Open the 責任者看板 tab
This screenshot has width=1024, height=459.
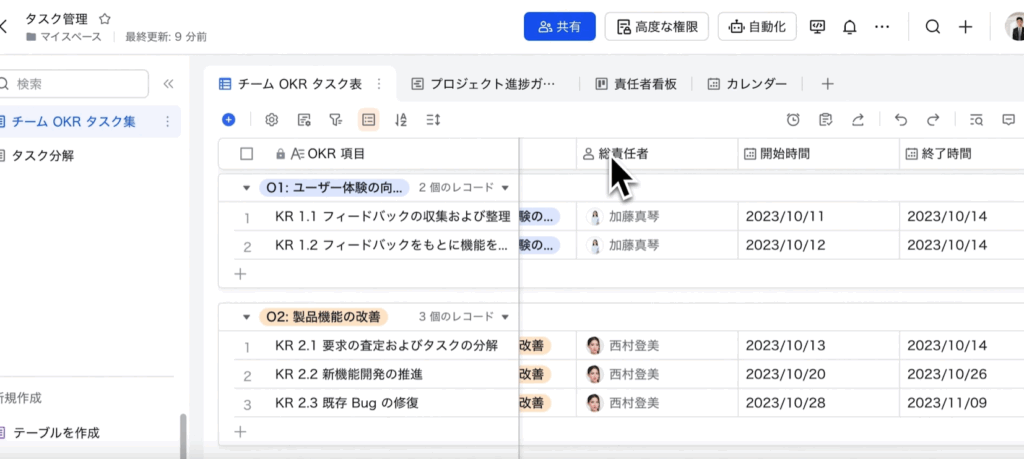point(635,84)
